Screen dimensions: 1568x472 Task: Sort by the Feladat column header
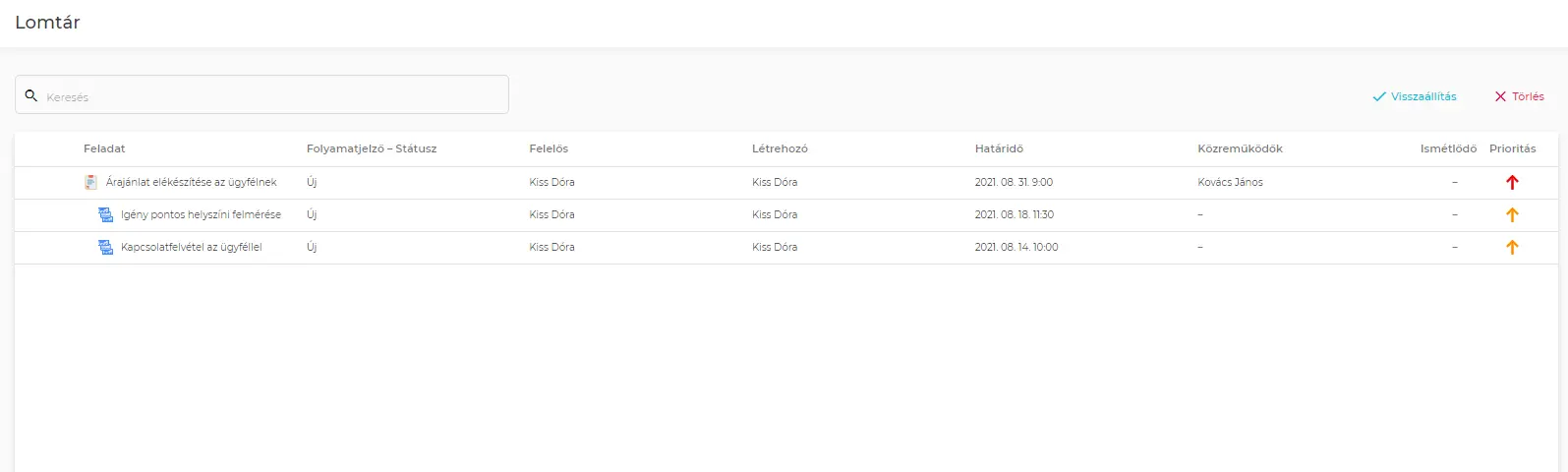pyautogui.click(x=104, y=148)
